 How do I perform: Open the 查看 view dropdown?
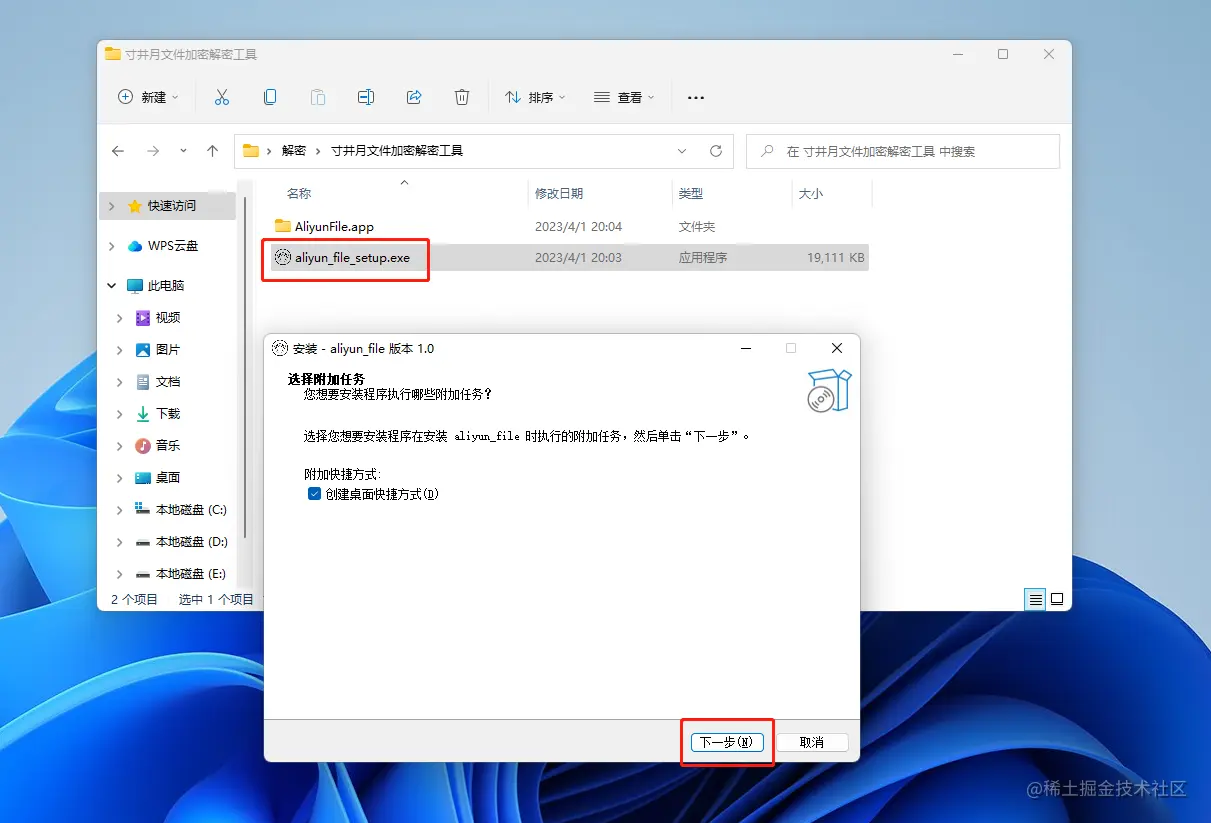pyautogui.click(x=624, y=97)
